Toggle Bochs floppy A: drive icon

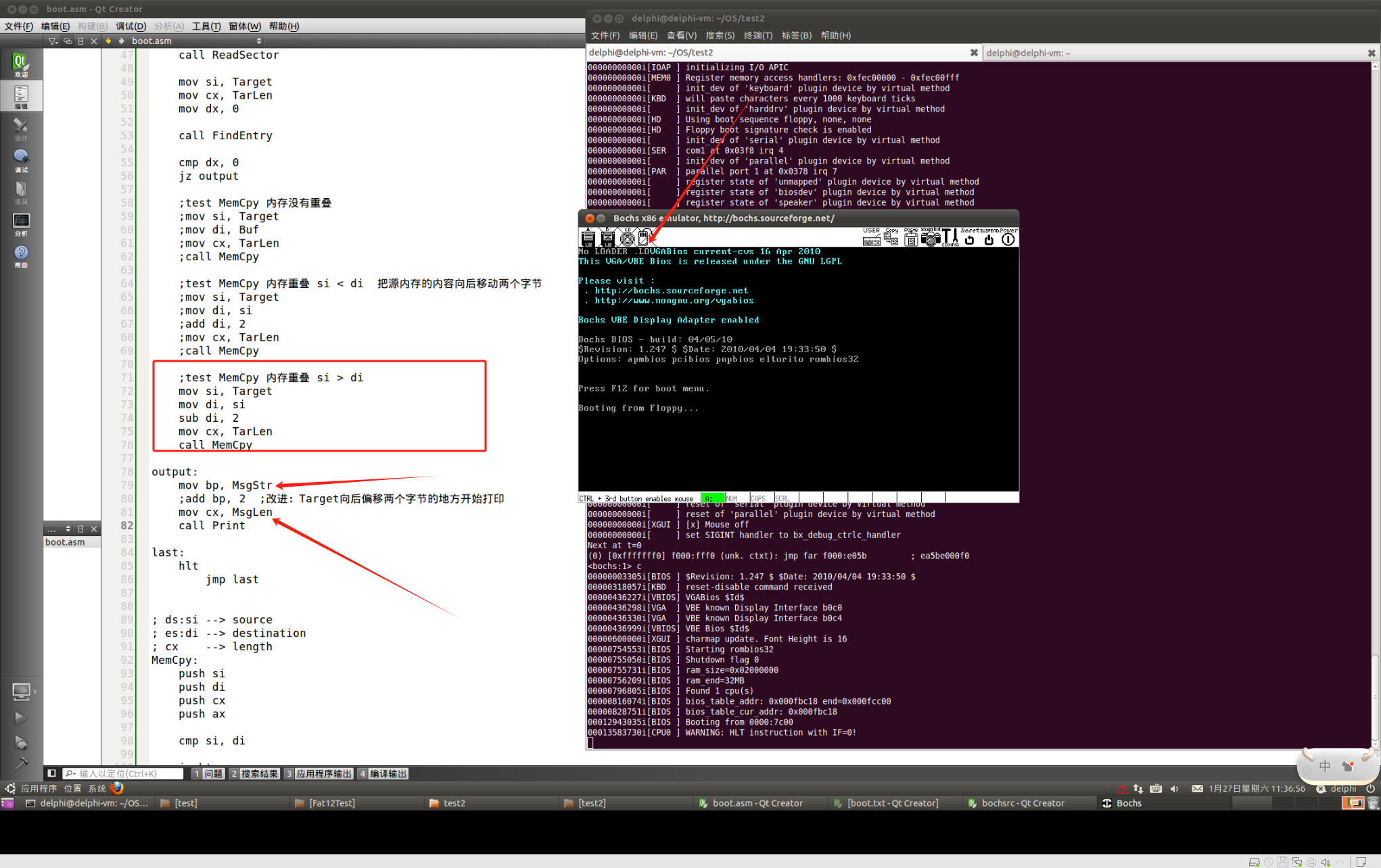coord(588,238)
